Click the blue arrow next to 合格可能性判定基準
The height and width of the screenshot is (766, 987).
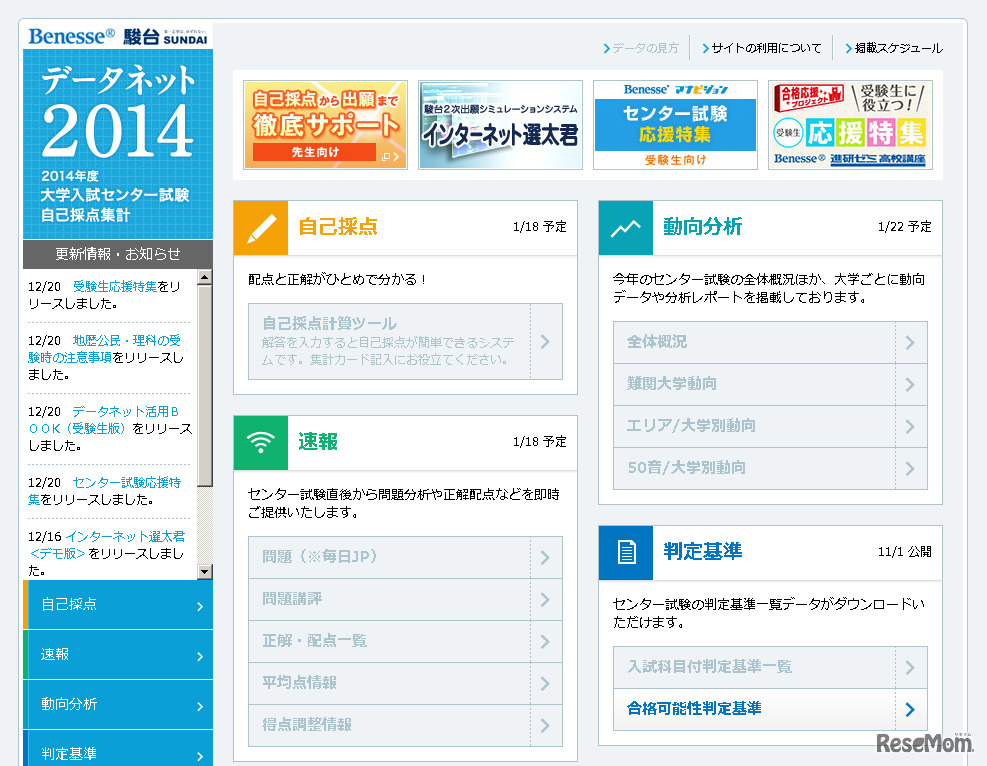coord(909,710)
